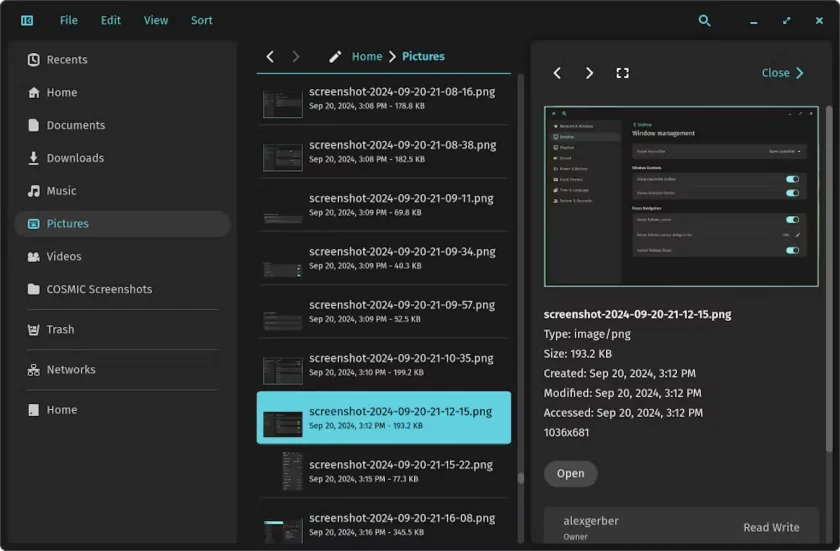Close the preview details panel
This screenshot has width=840, height=551.
click(783, 73)
